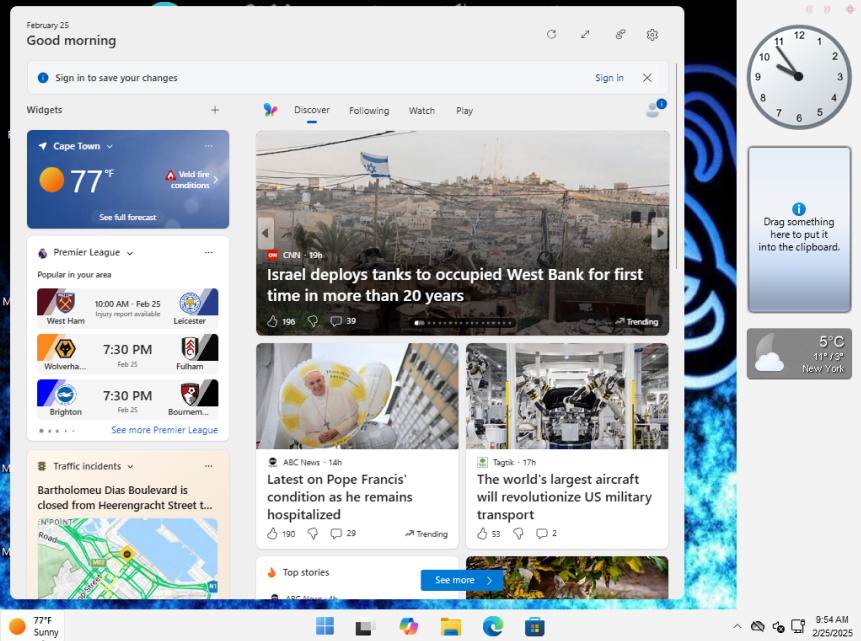This screenshot has height=641, width=861.
Task: Go to next headline slide
Action: click(660, 233)
